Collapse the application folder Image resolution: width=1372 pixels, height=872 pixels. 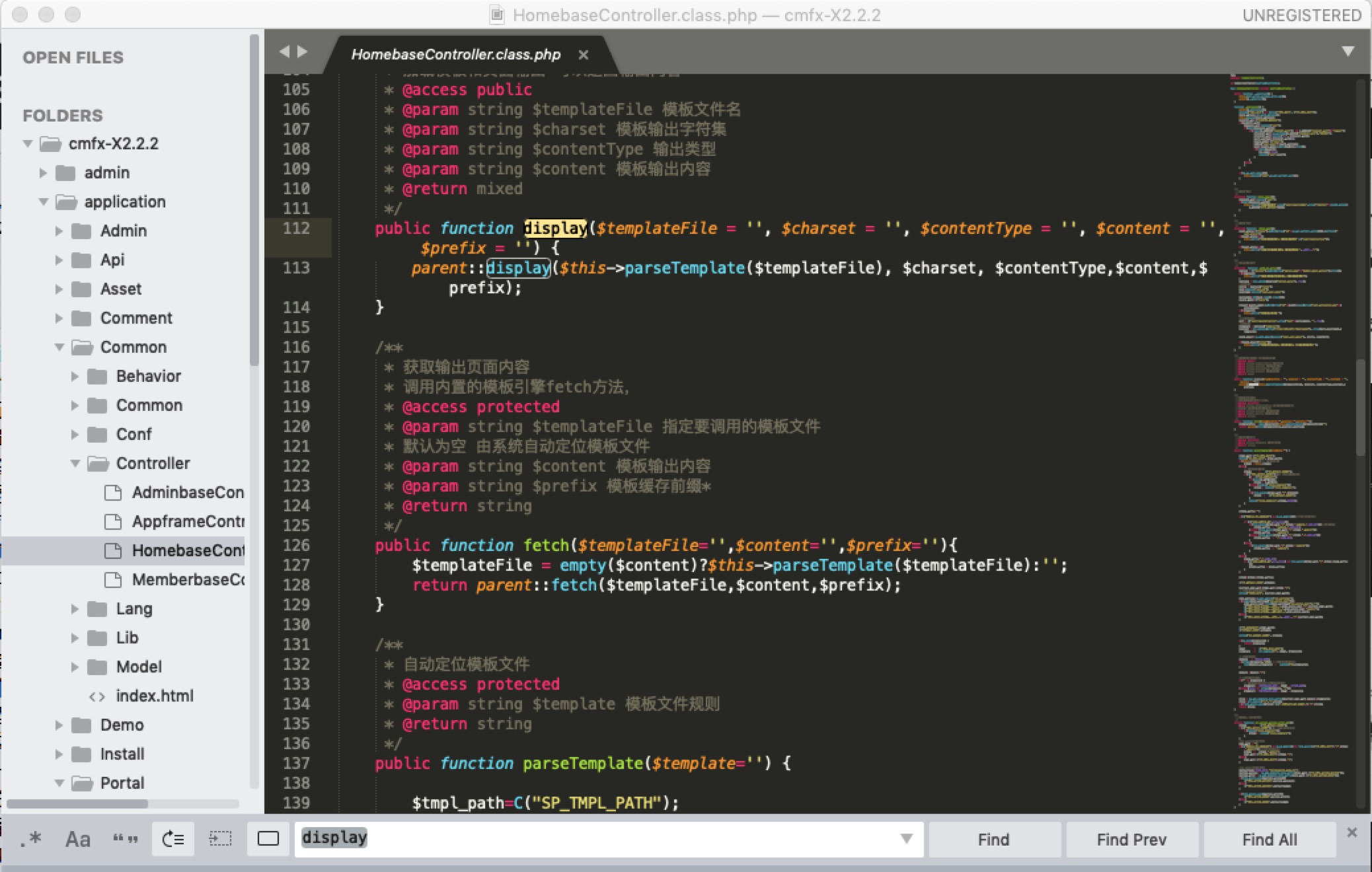44,201
